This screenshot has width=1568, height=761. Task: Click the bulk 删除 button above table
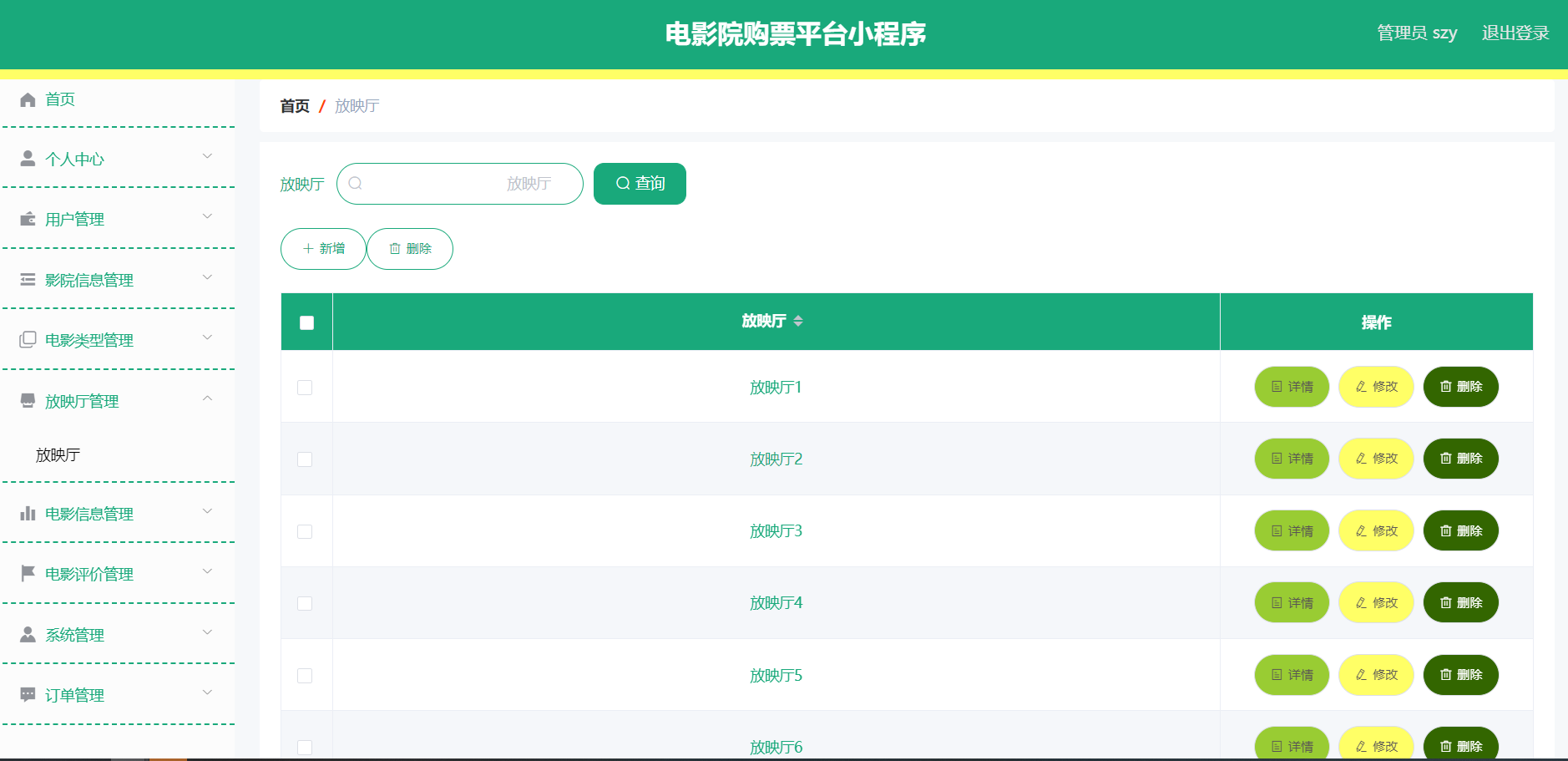point(410,249)
